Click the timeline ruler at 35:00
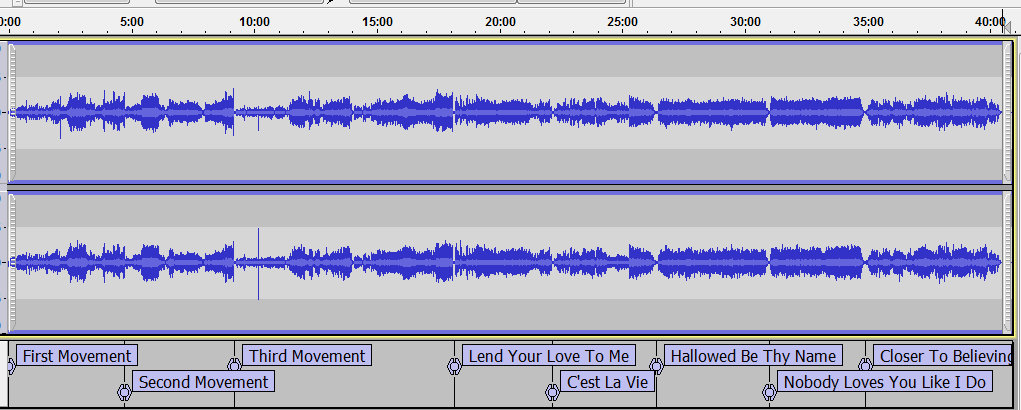Viewport: 1021px width, 410px height. pos(868,21)
